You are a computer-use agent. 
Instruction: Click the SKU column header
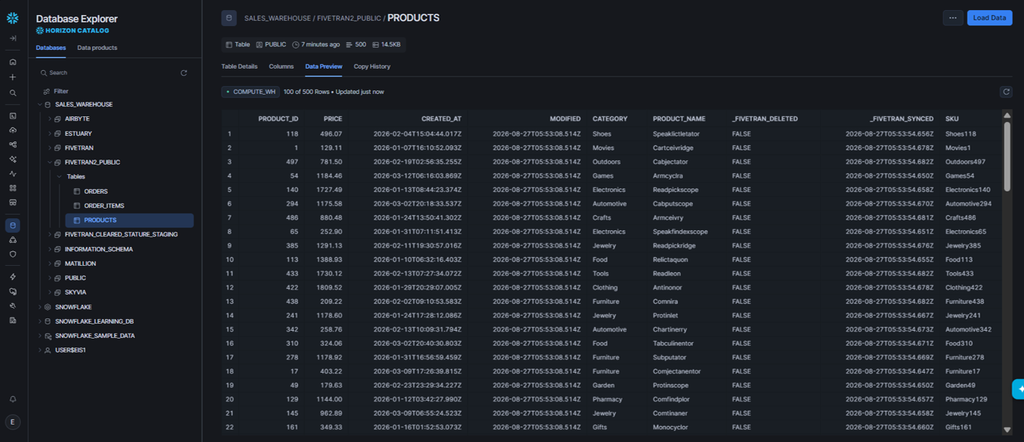coord(952,119)
